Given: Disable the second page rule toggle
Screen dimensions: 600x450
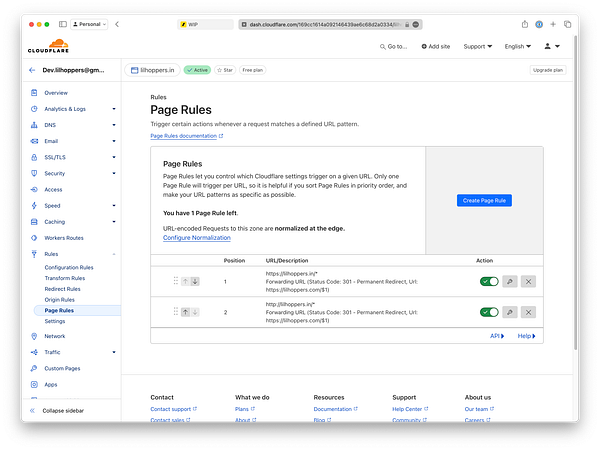Looking at the screenshot, I should (x=488, y=312).
